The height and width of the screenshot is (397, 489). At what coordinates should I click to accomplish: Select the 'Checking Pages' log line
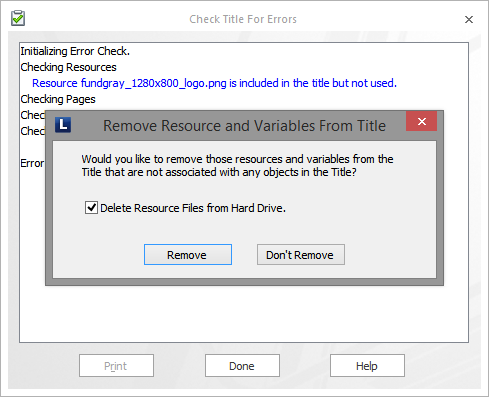point(58,99)
